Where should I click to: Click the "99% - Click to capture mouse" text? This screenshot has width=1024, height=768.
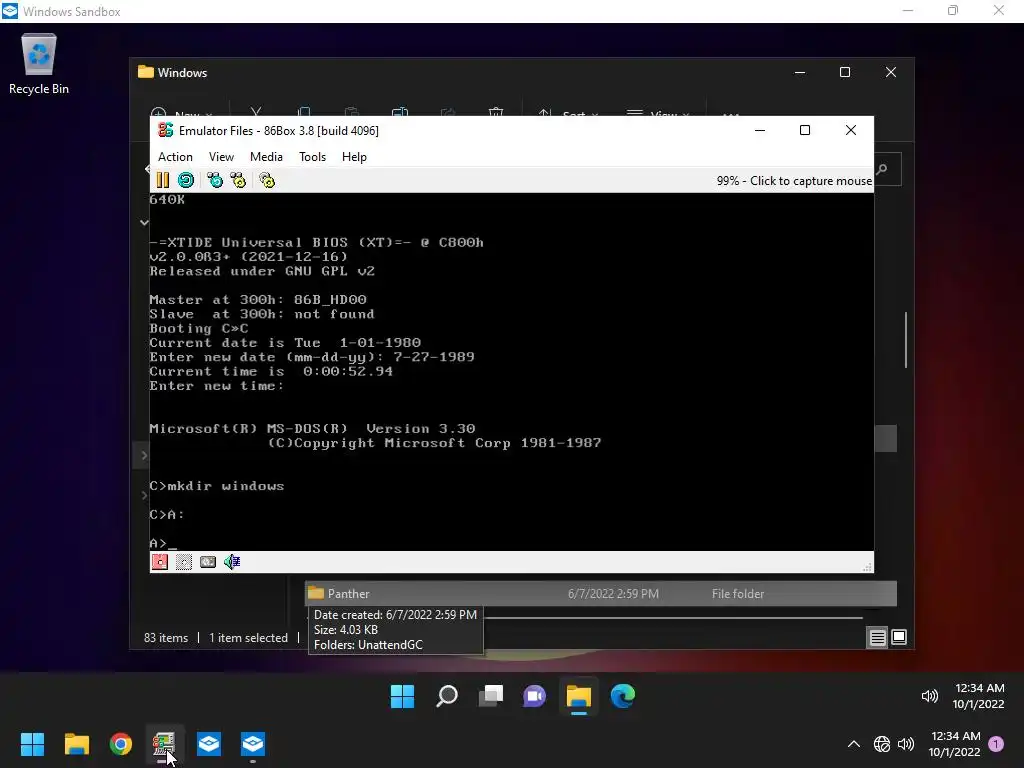794,181
